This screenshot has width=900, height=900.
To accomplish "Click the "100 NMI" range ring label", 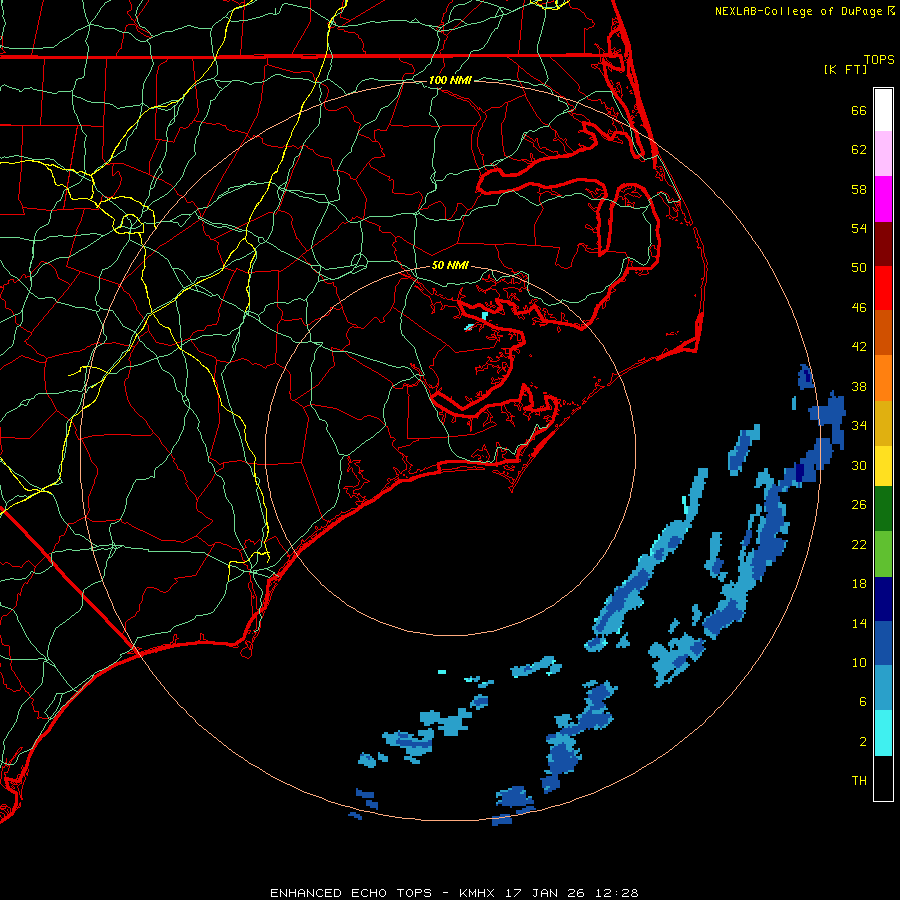I will (x=450, y=80).
